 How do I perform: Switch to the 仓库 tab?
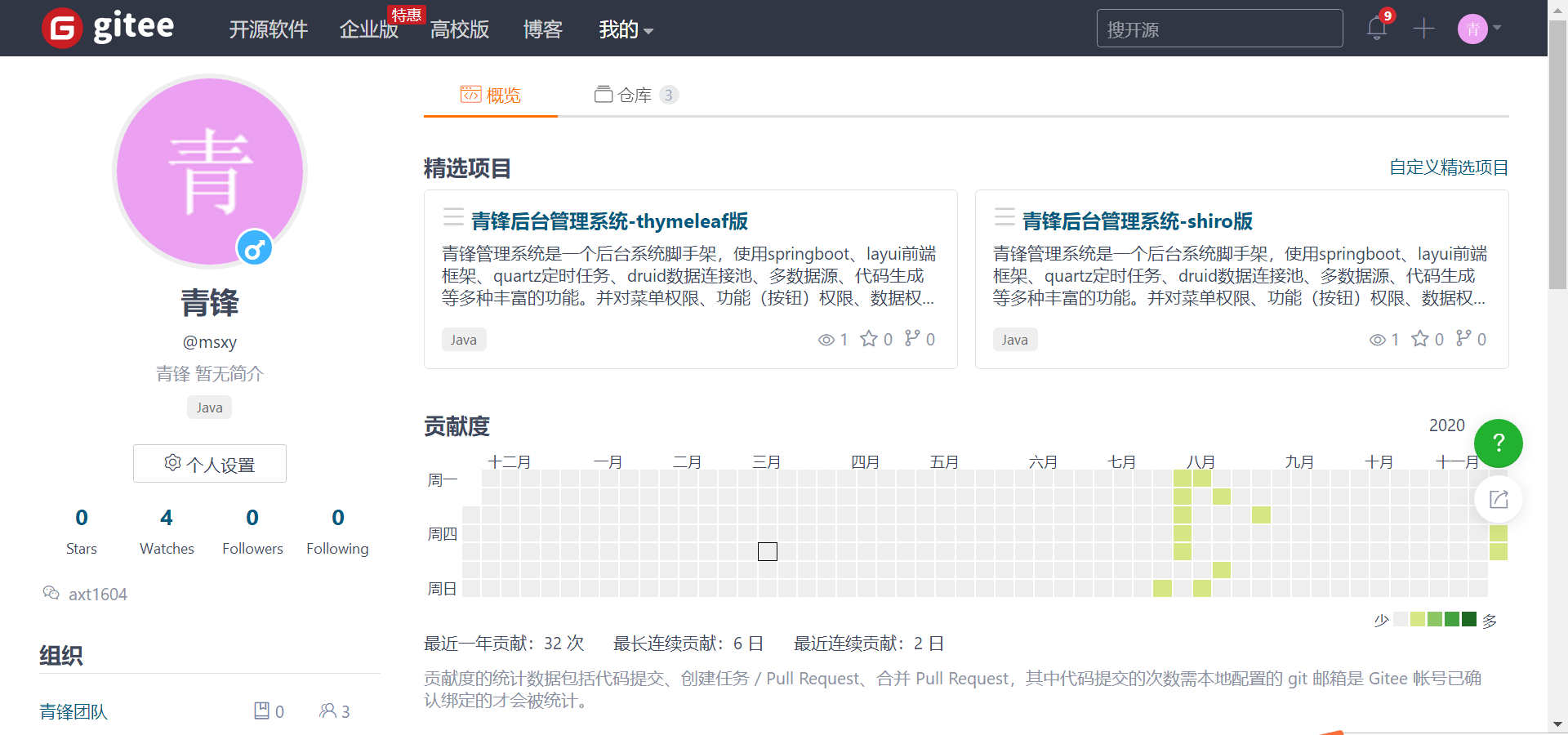coord(636,96)
